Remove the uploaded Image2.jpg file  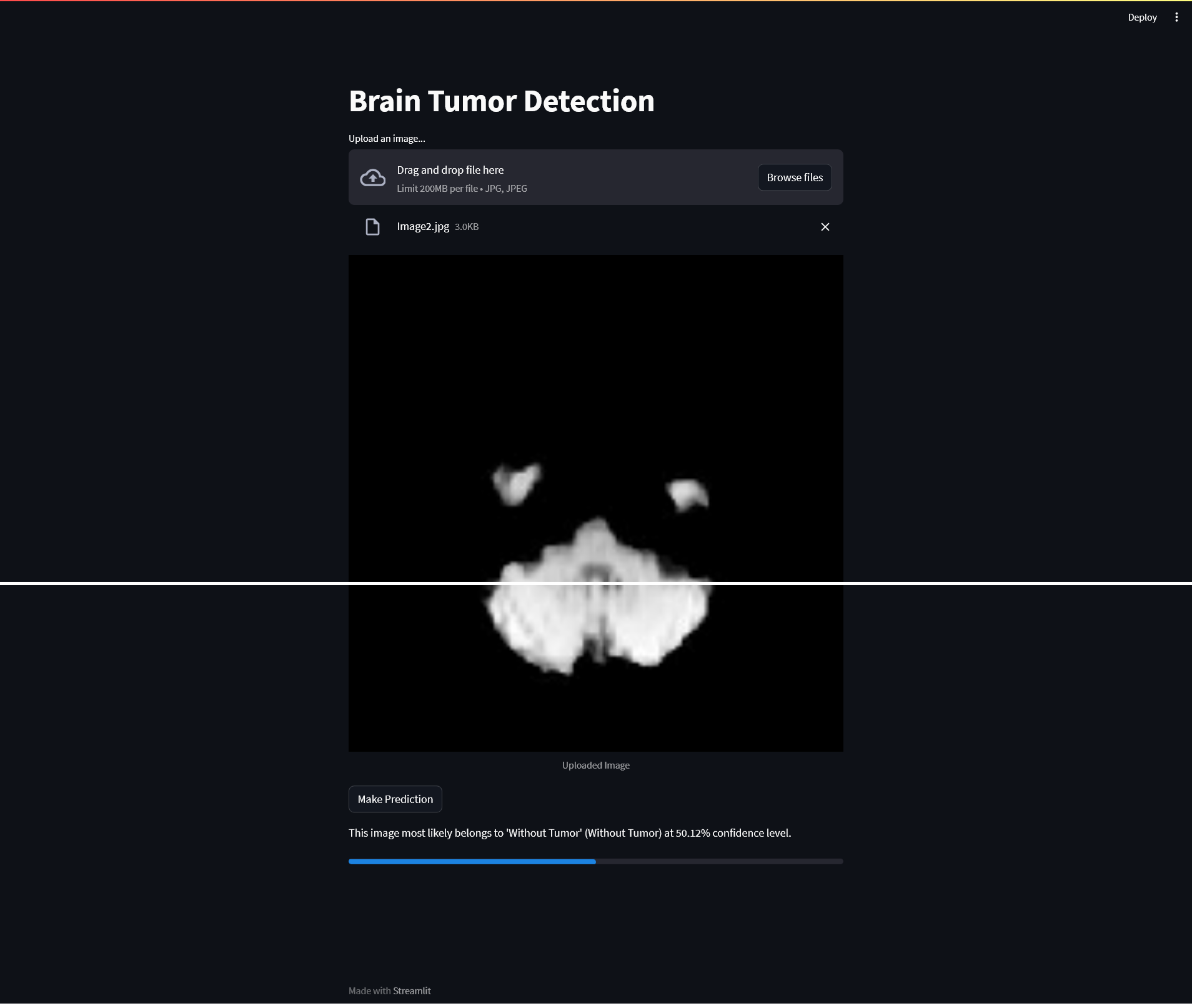click(x=825, y=227)
